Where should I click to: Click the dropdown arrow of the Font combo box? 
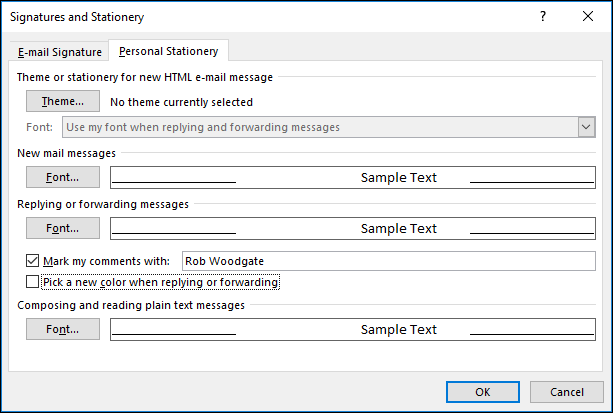(x=585, y=127)
